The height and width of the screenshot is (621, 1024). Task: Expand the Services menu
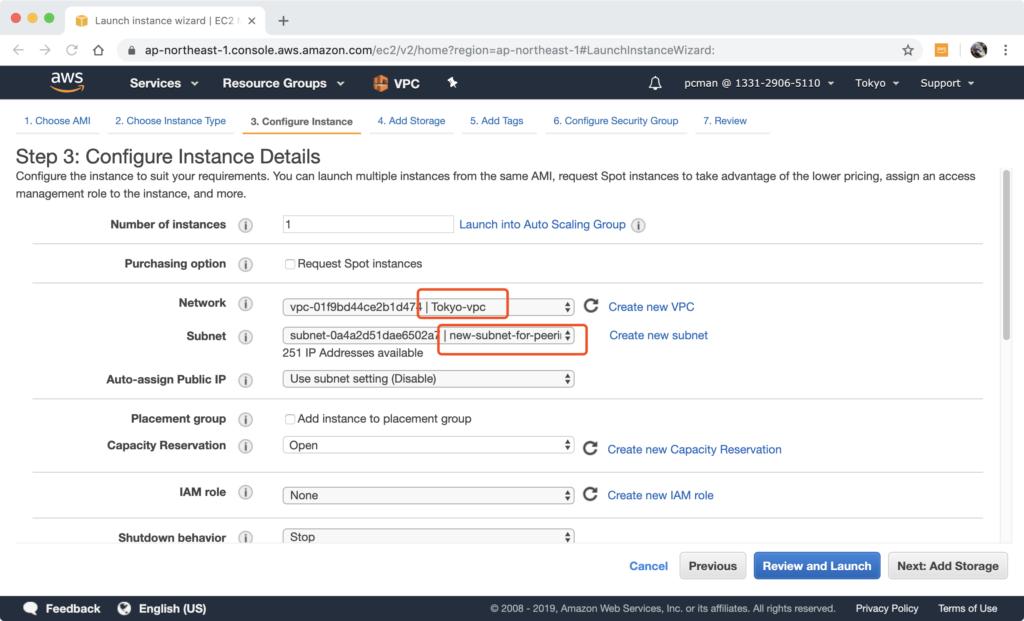point(164,83)
